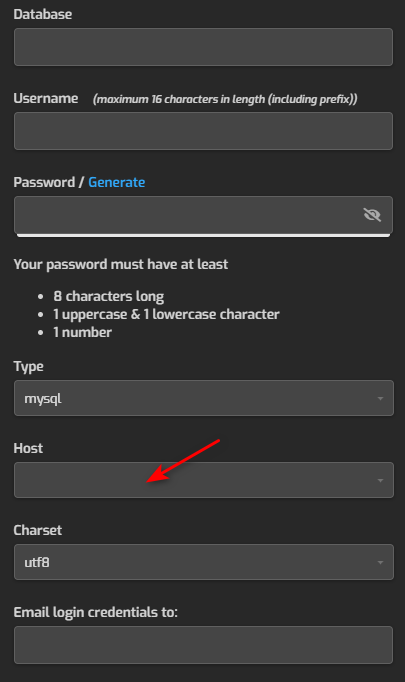This screenshot has height=682, width=405.
Task: Click the caret arrow of the Charset dropdown
Action: [x=380, y=562]
